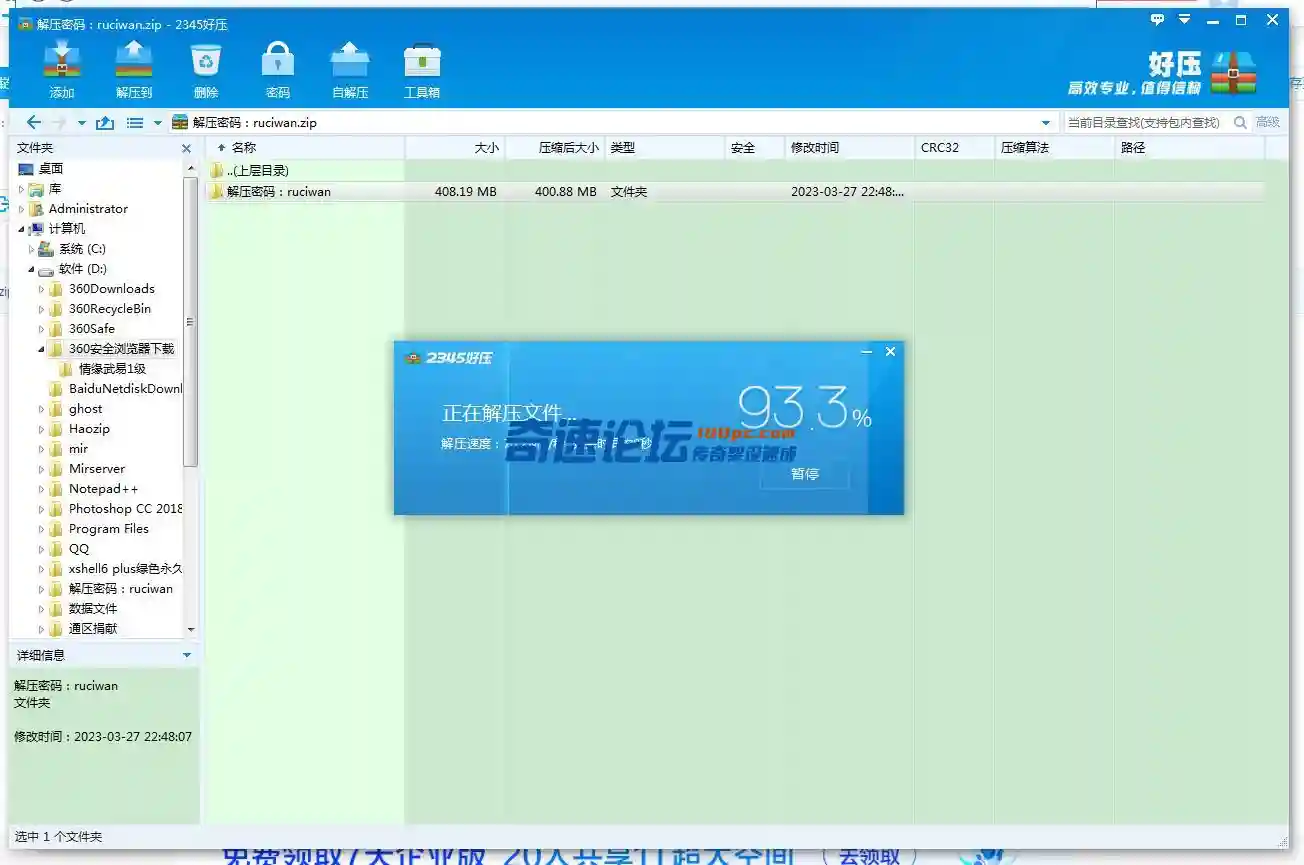Select the 360Safe folder
The width and height of the screenshot is (1304, 865).
coord(92,328)
